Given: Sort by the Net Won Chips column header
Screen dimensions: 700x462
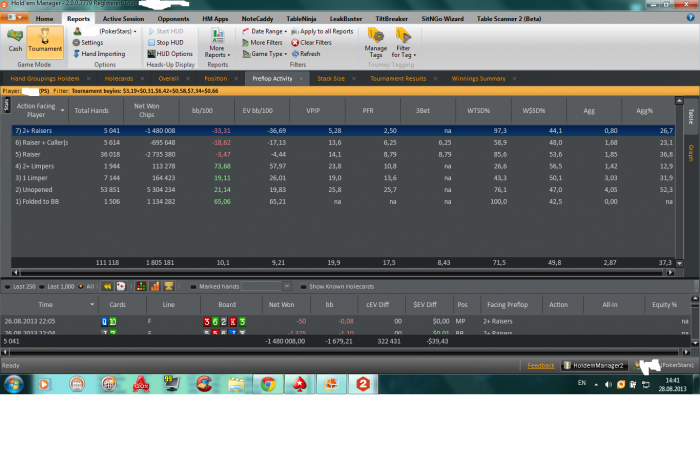Looking at the screenshot, I should pyautogui.click(x=146, y=111).
